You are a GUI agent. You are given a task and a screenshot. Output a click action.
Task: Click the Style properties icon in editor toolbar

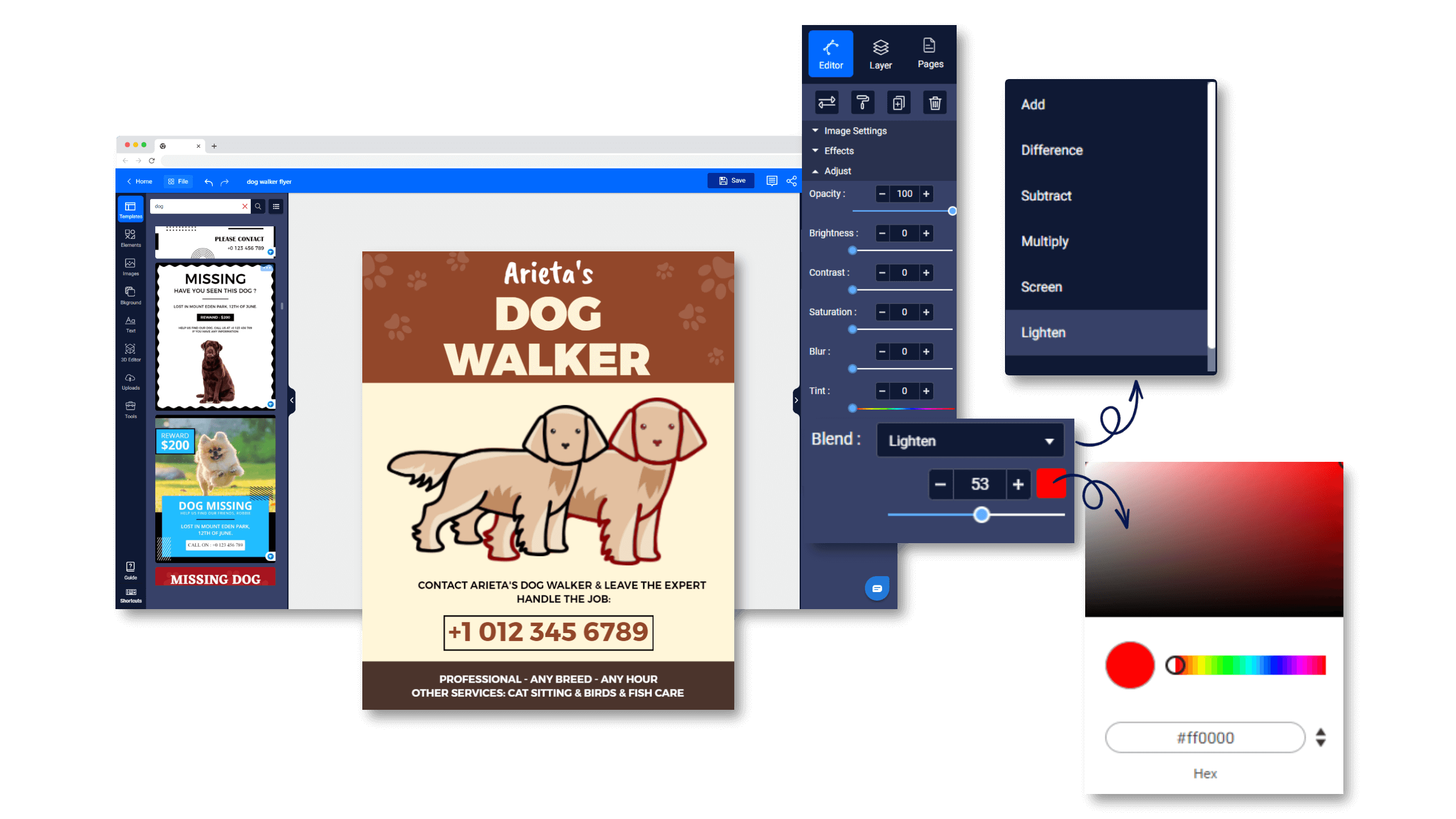point(862,102)
